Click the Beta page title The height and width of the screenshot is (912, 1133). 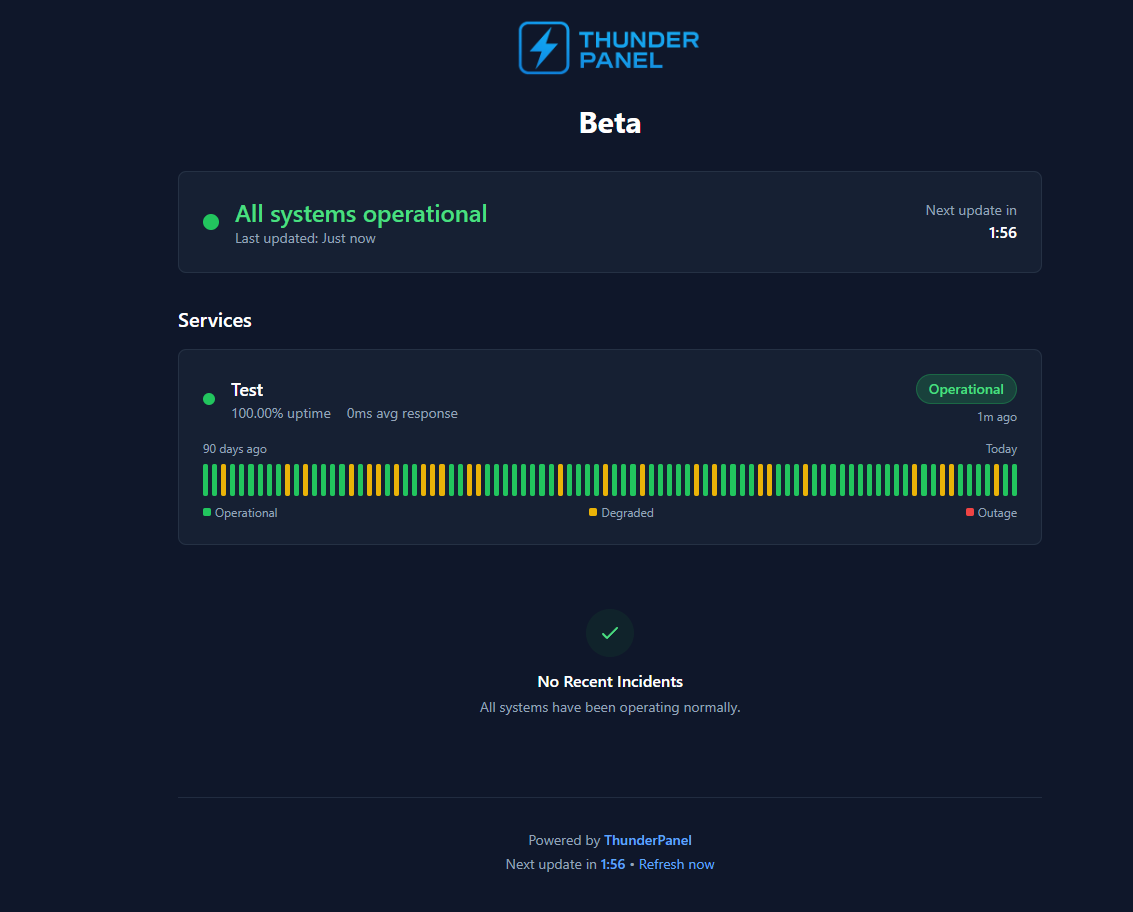coord(610,123)
